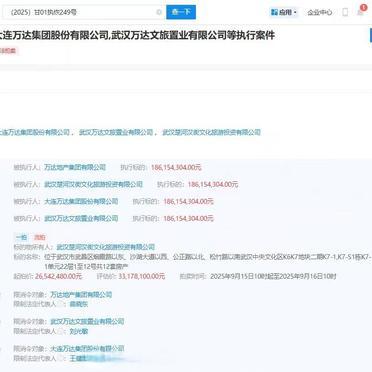Screen dimensions: 372x372
Task: Click the blue 查一下 search button
Action: (x=181, y=12)
